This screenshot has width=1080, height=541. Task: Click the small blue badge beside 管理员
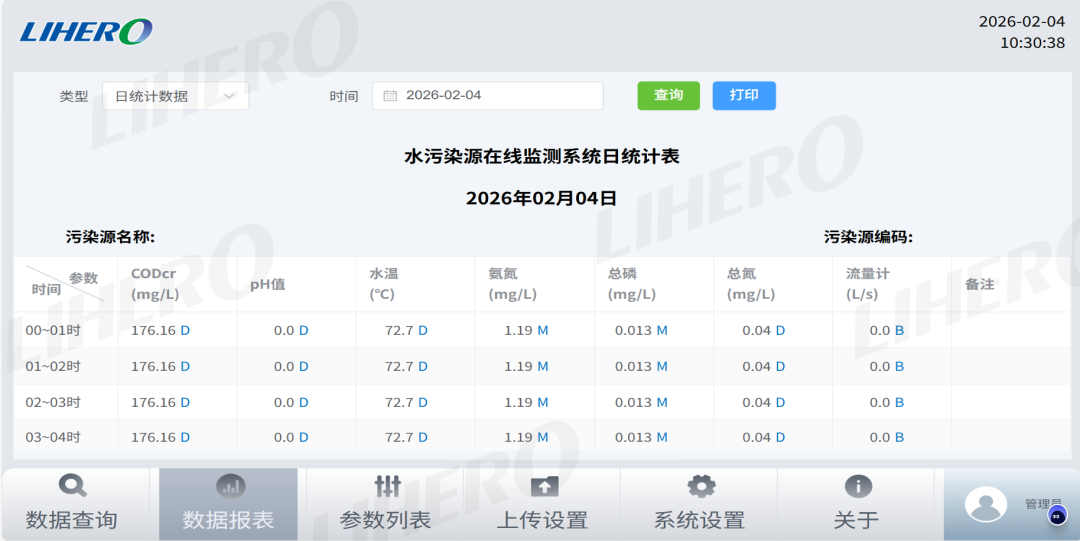click(x=1057, y=516)
